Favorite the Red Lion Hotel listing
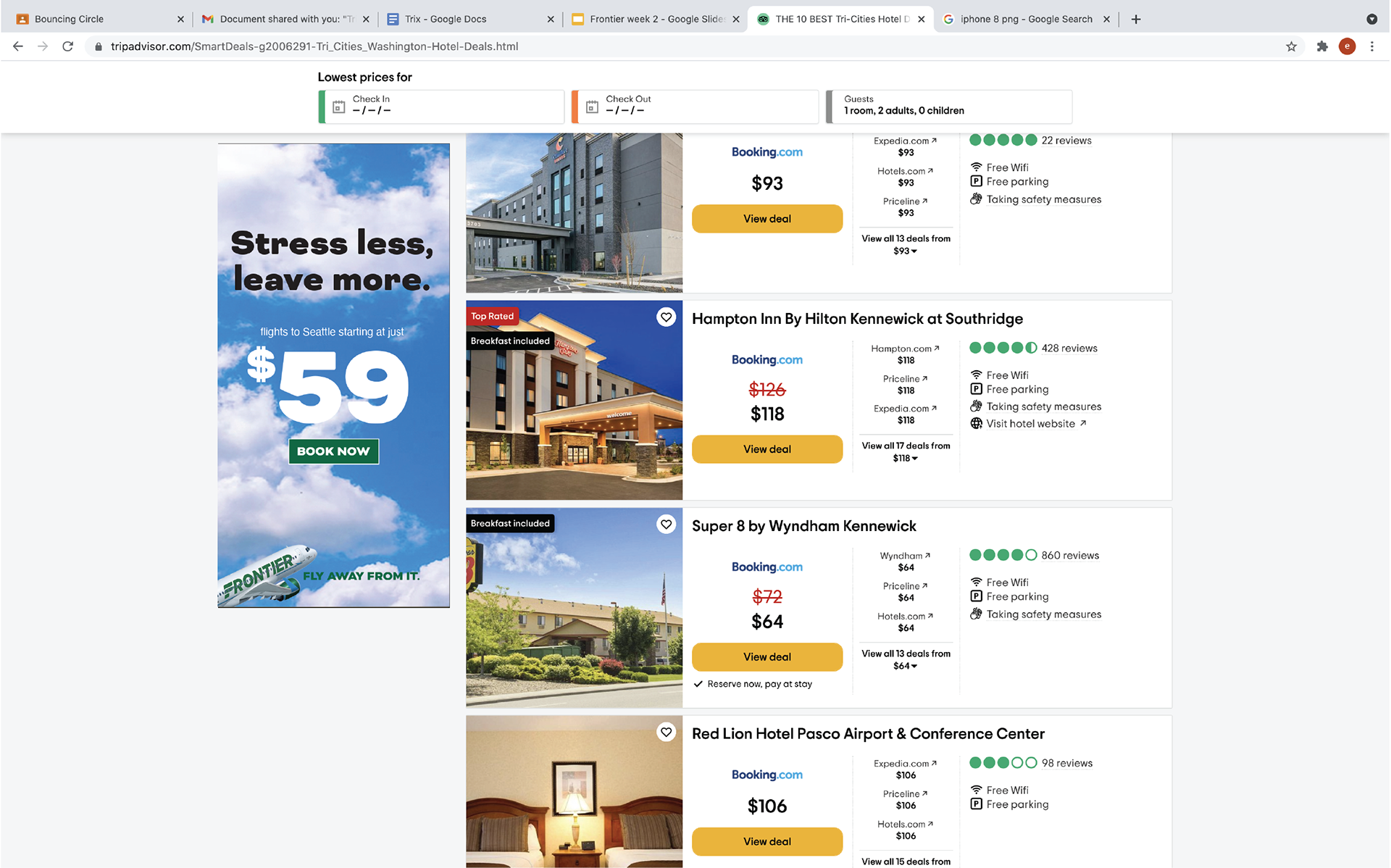Image resolution: width=1391 pixels, height=868 pixels. pos(666,732)
